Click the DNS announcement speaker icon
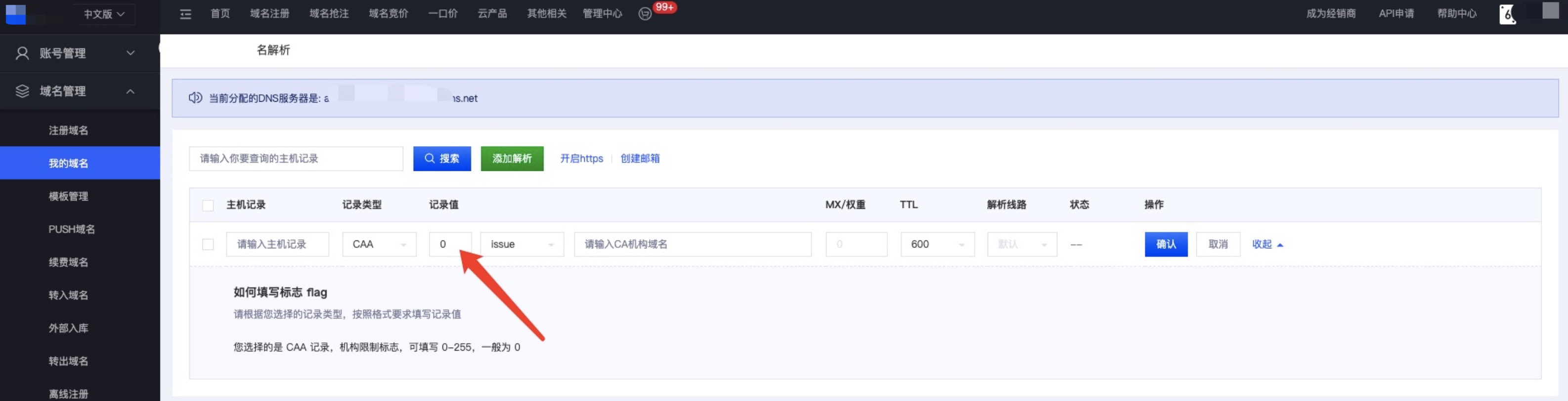Viewport: 1568px width, 401px height. coord(195,98)
